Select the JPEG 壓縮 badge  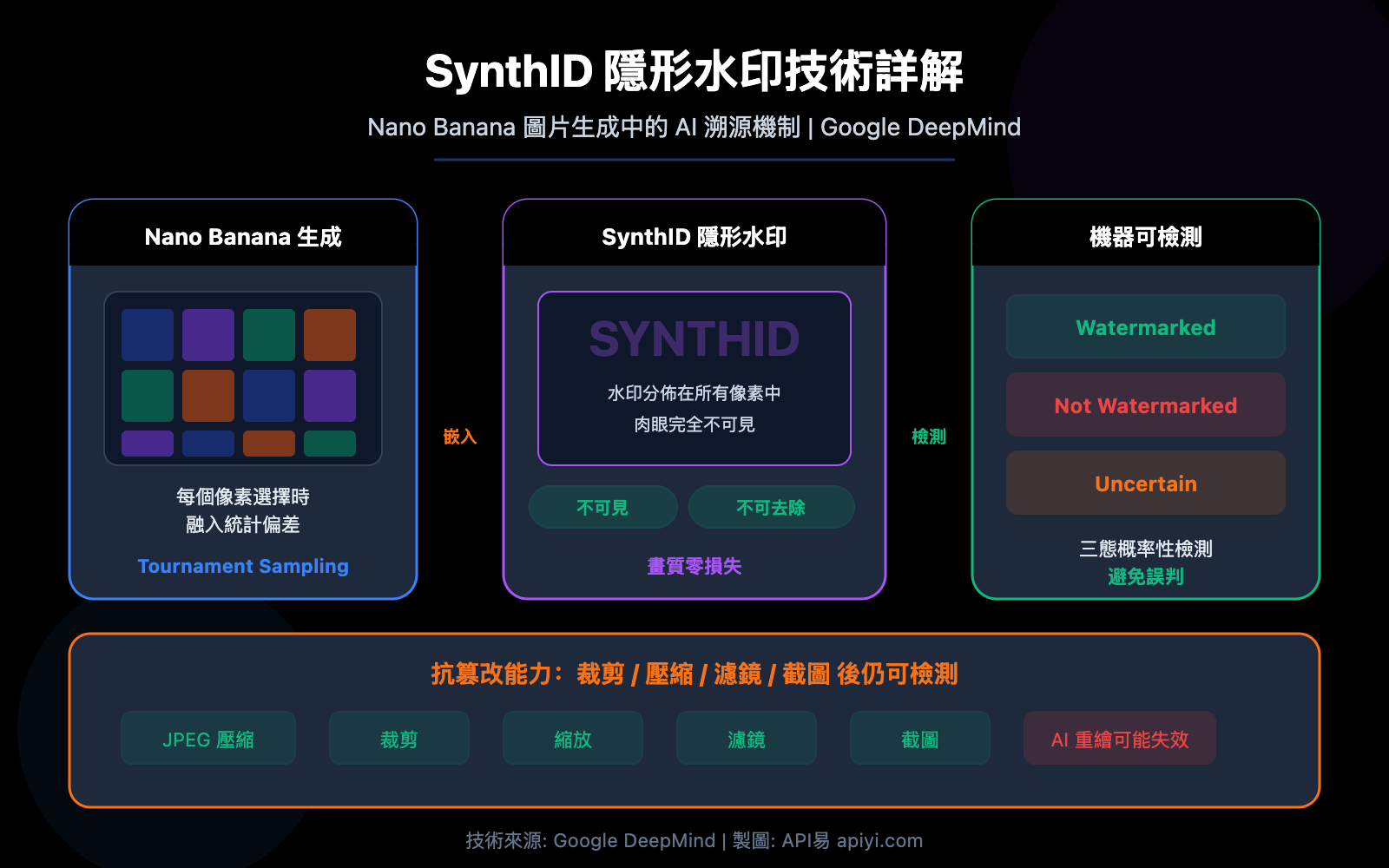(208, 738)
